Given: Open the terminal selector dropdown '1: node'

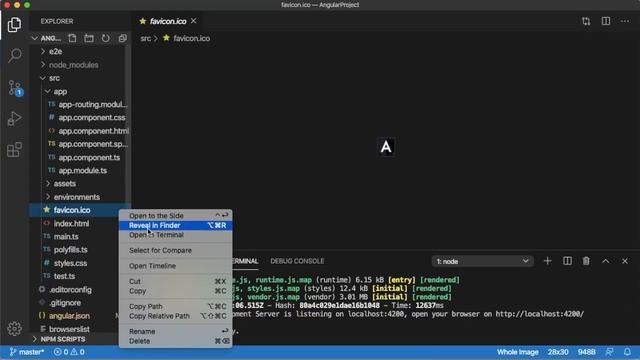Looking at the screenshot, I should pos(482,261).
